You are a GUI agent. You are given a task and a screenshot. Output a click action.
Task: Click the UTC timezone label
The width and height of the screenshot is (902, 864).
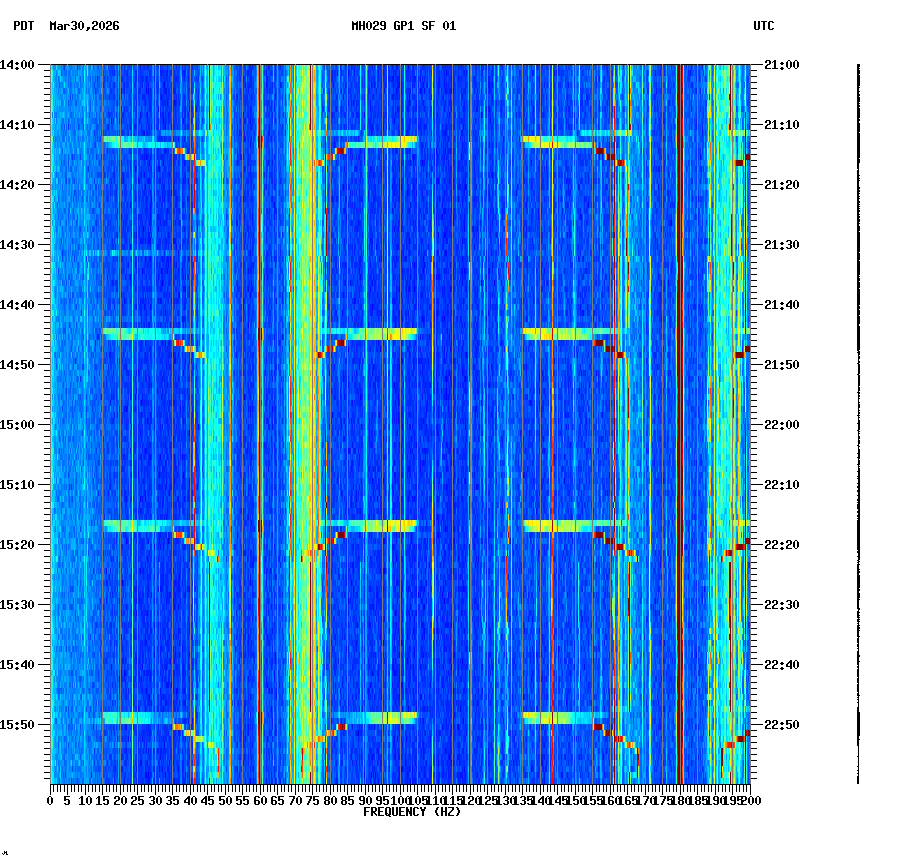764,28
